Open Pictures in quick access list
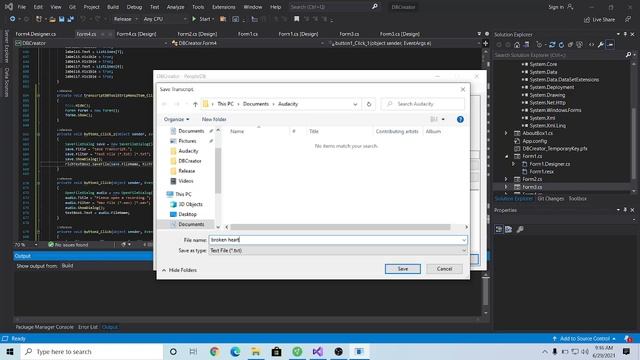The height and width of the screenshot is (360, 640). pyautogui.click(x=187, y=141)
